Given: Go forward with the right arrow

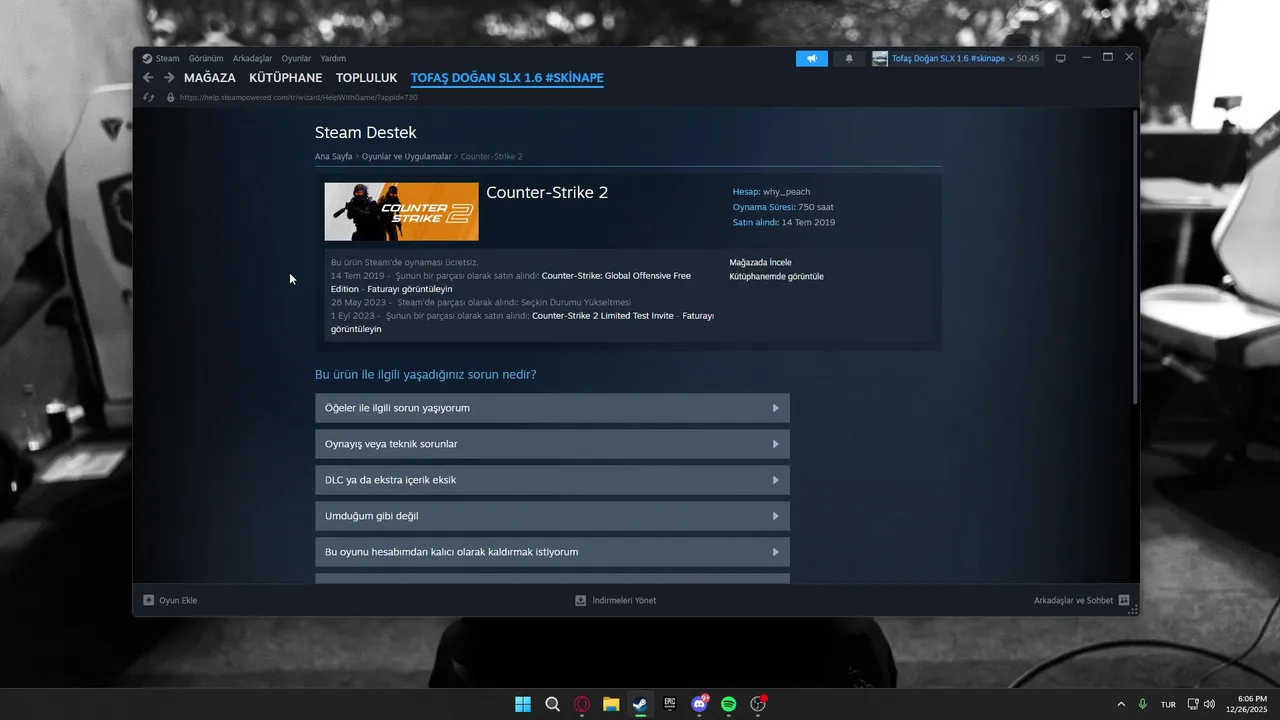Looking at the screenshot, I should click(x=169, y=77).
